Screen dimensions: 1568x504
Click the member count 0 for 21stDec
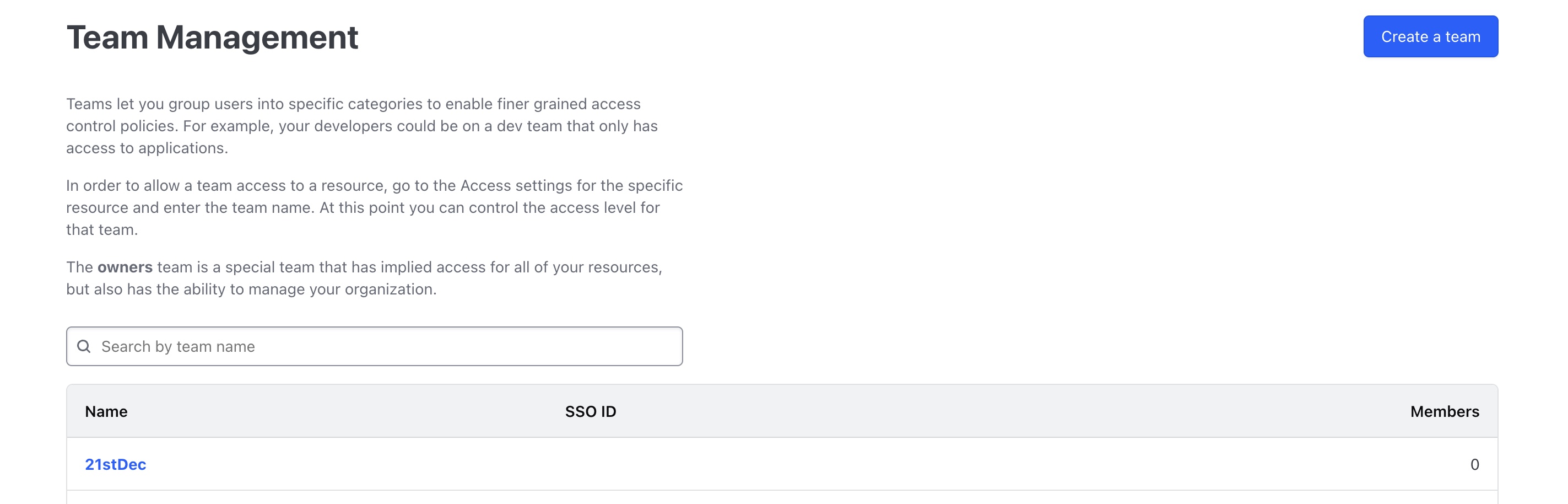pyautogui.click(x=1474, y=464)
